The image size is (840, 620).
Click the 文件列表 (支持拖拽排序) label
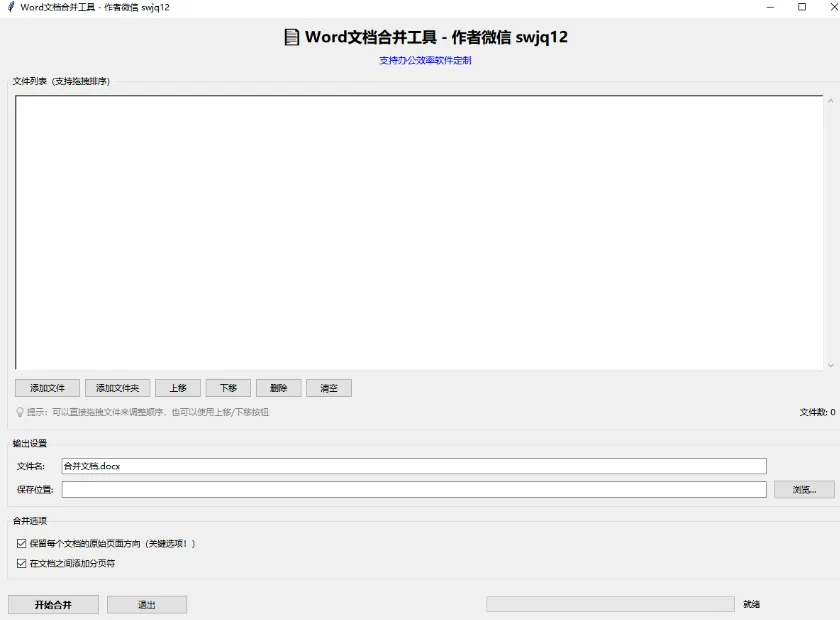point(61,81)
